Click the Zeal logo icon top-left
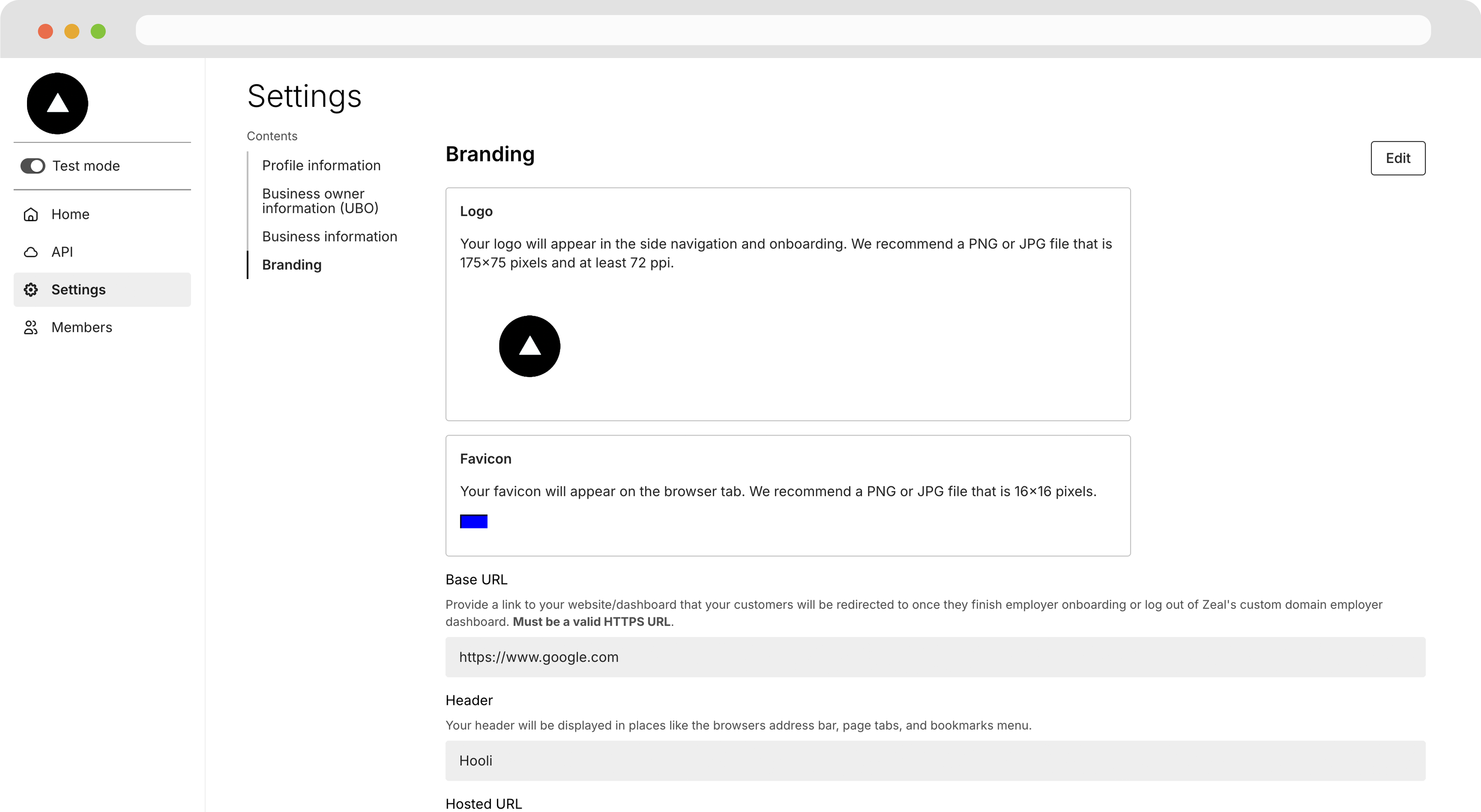This screenshot has height=812, width=1481. pyautogui.click(x=57, y=103)
